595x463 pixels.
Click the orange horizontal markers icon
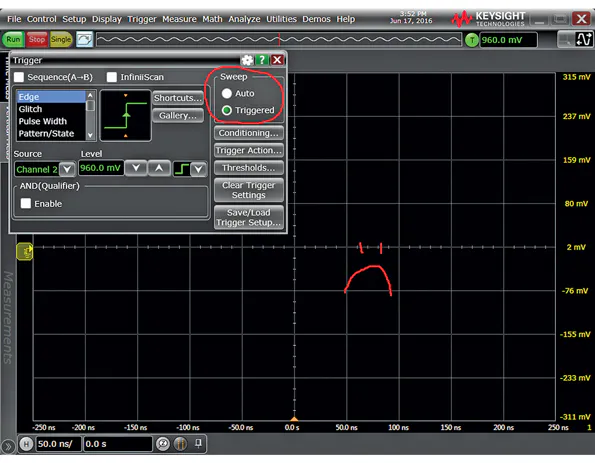coord(181,444)
